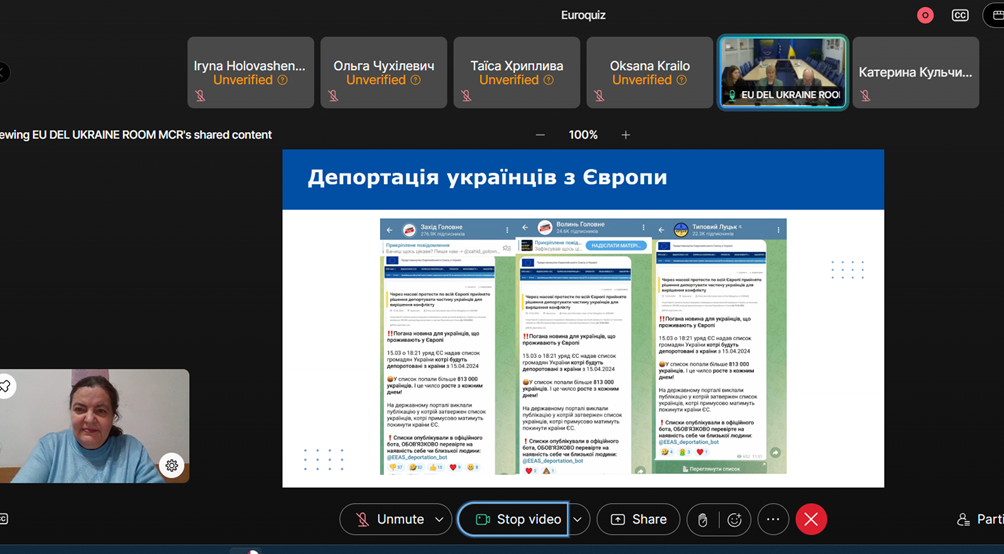
Task: Open the Participants panel button
Action: coord(980,519)
